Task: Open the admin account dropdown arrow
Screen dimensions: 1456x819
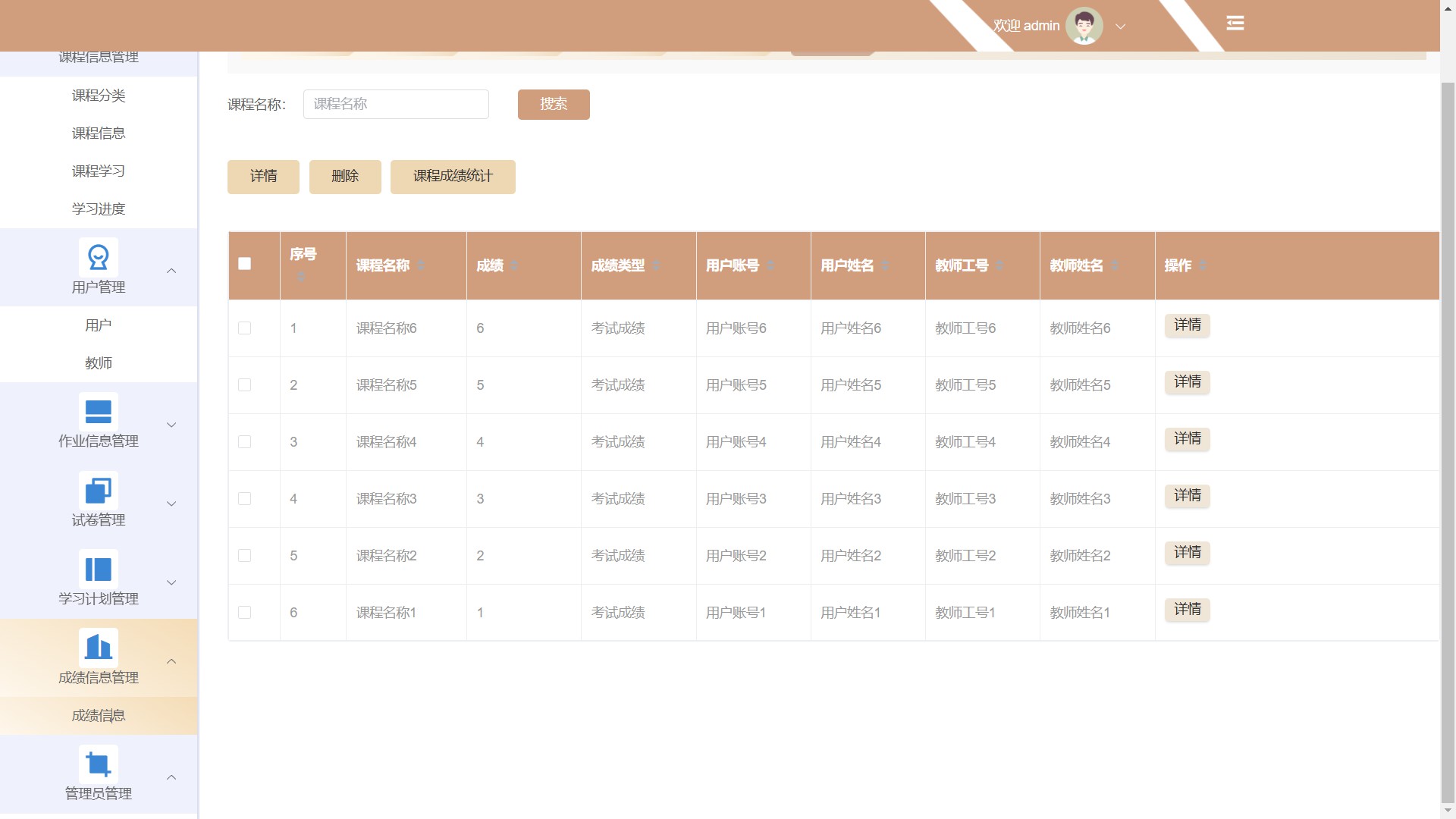Action: pyautogui.click(x=1120, y=27)
